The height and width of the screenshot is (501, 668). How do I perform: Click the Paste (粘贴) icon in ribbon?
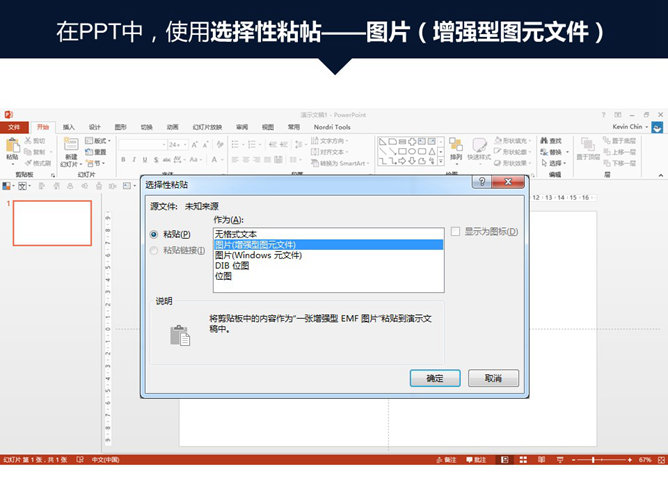[x=12, y=148]
